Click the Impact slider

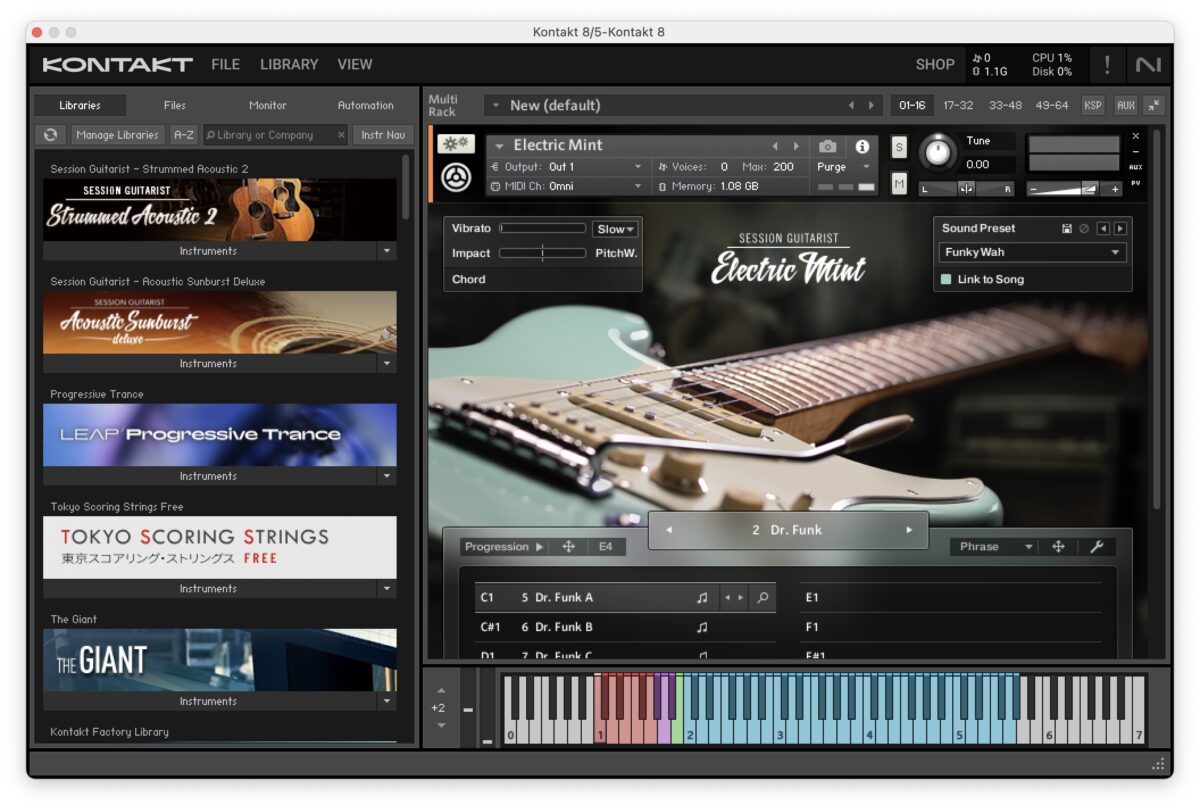(542, 254)
